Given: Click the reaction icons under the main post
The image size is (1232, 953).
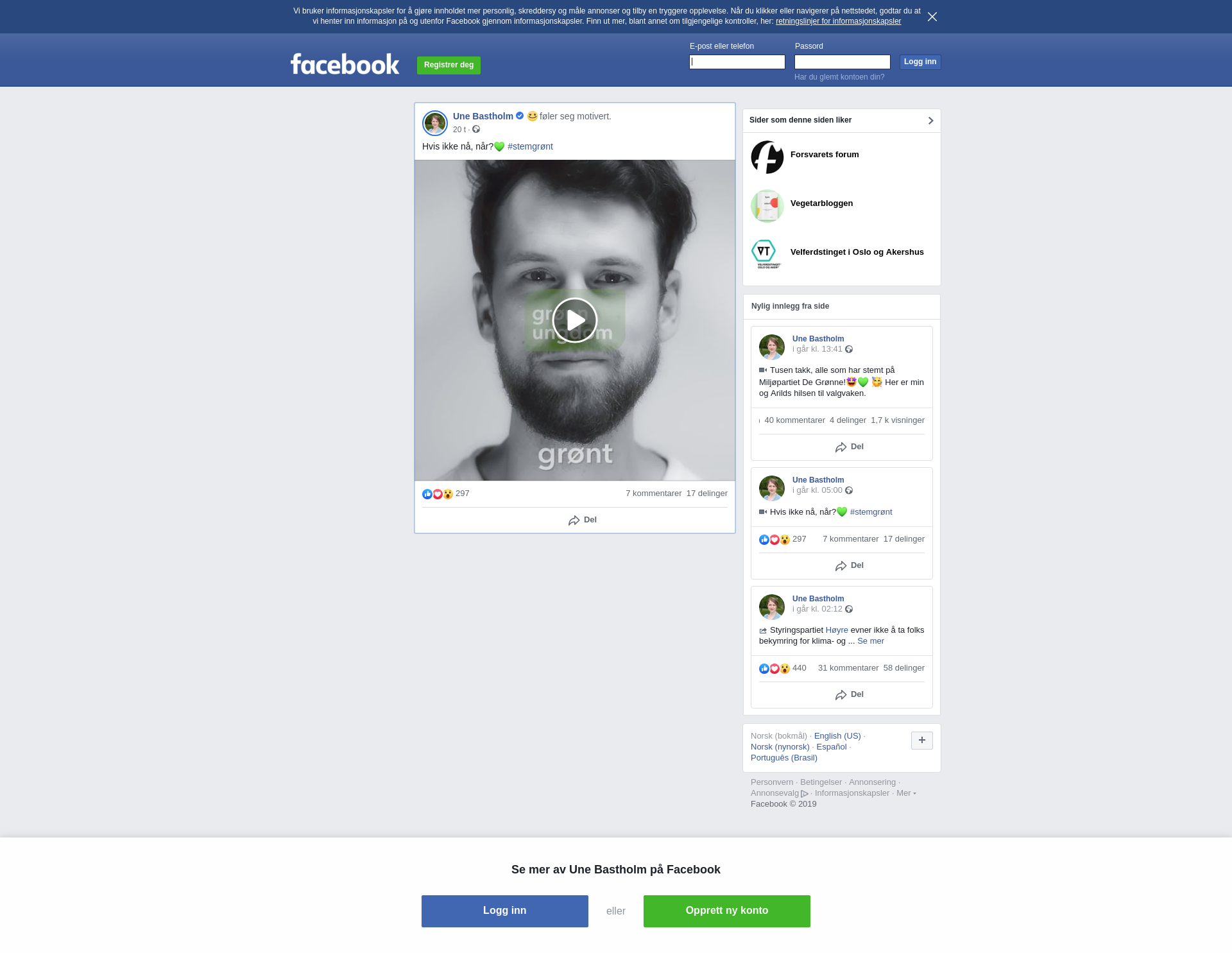Looking at the screenshot, I should (x=438, y=494).
